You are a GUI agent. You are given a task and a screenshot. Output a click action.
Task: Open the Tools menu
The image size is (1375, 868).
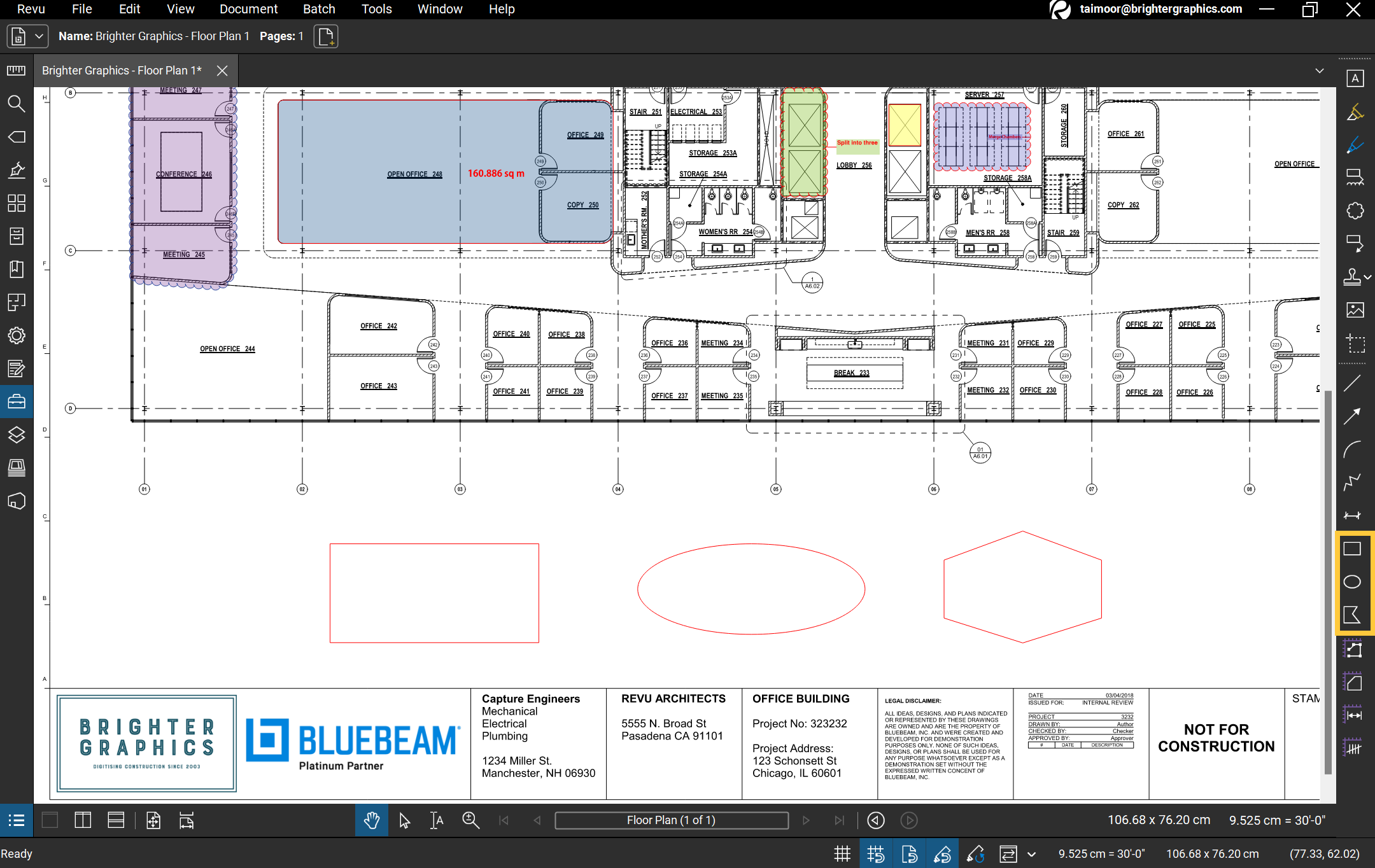point(377,9)
